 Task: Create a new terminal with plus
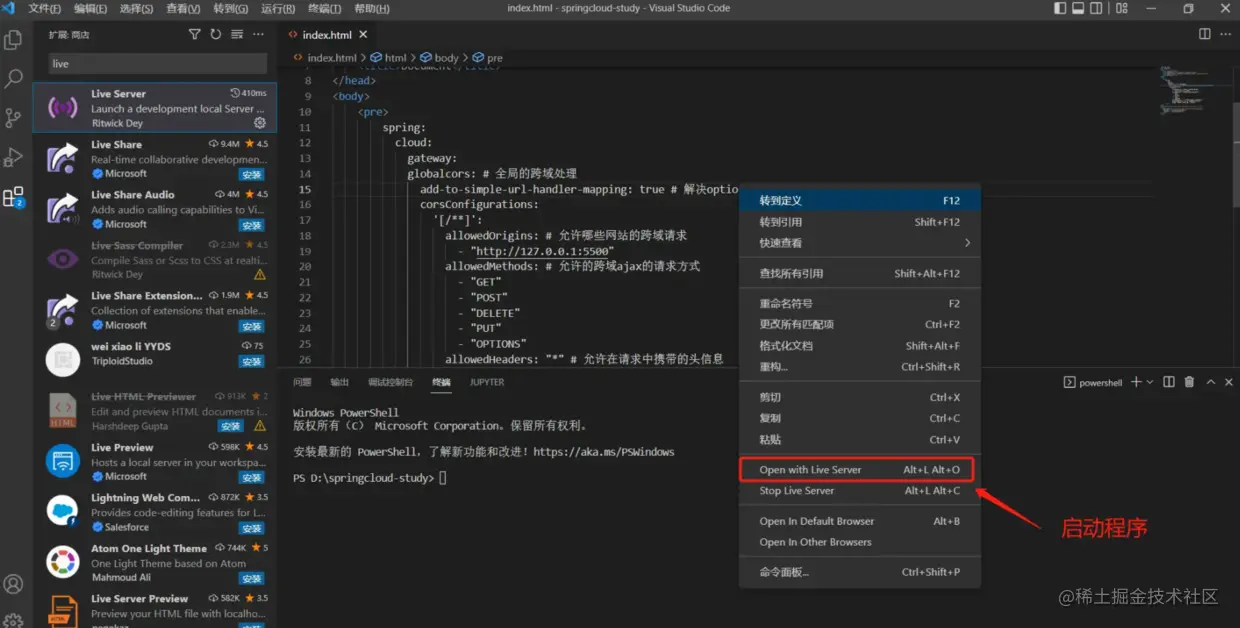click(x=1136, y=382)
